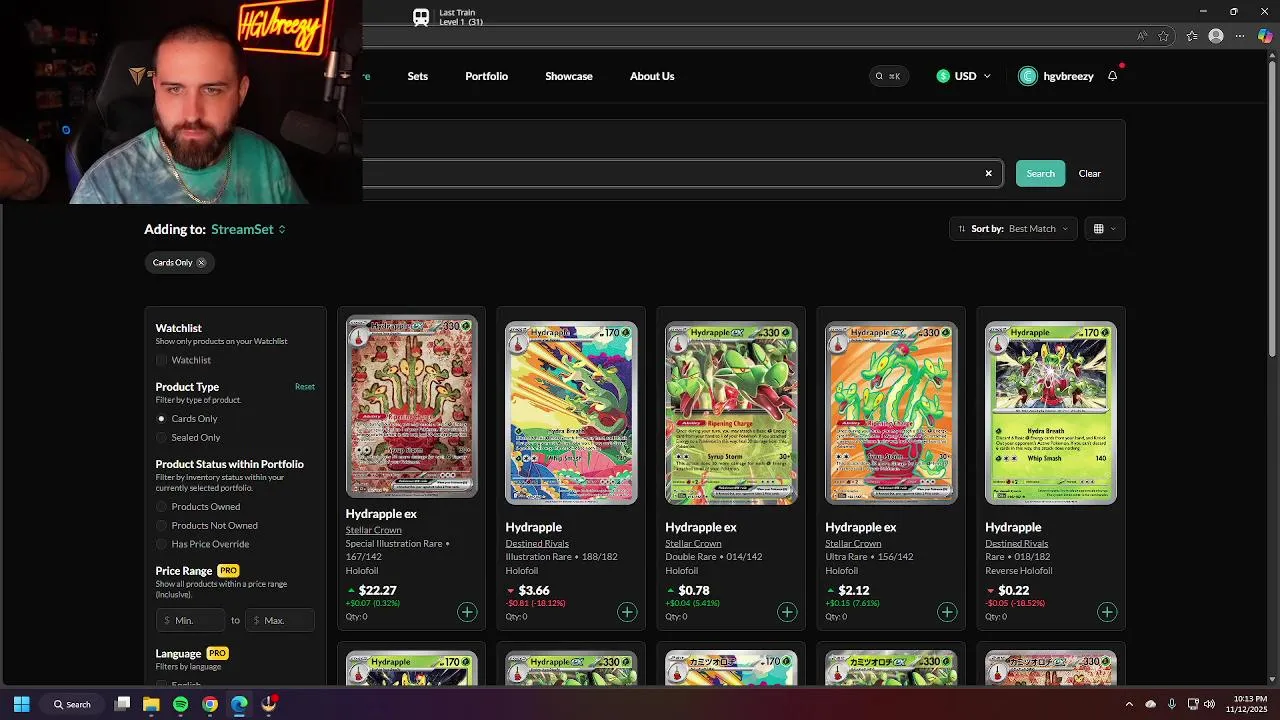Open File Explorer from the taskbar

pos(151,704)
